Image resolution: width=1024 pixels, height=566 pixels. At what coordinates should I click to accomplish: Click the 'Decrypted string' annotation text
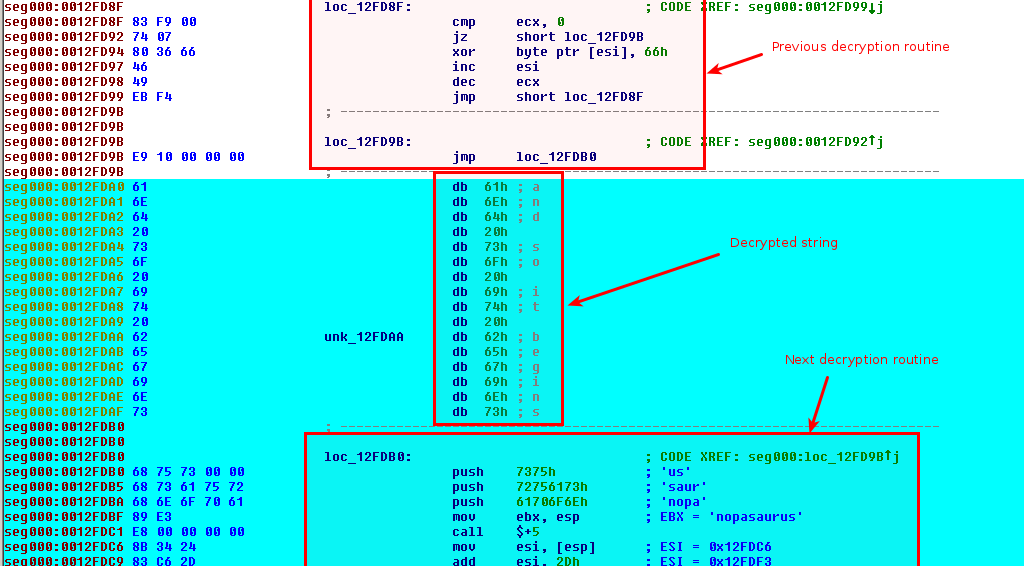tap(783, 243)
